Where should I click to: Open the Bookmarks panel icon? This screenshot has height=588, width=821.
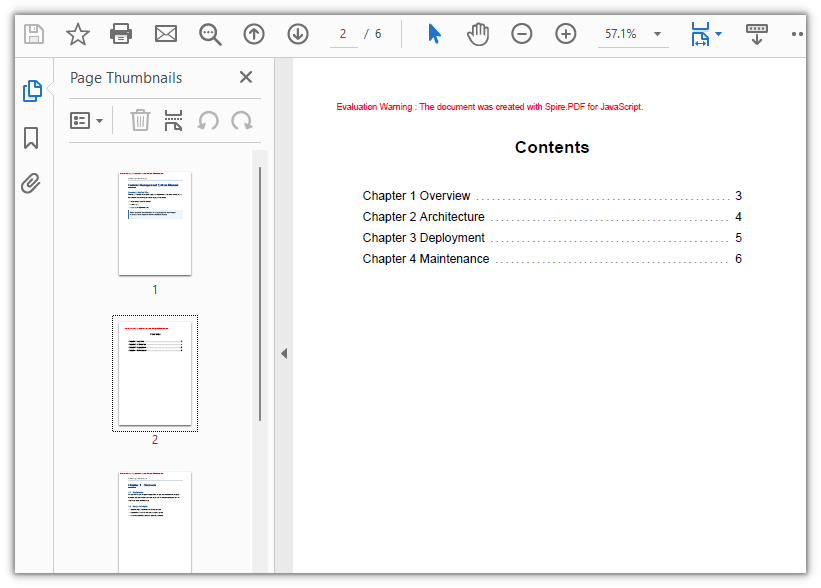pyautogui.click(x=31, y=138)
